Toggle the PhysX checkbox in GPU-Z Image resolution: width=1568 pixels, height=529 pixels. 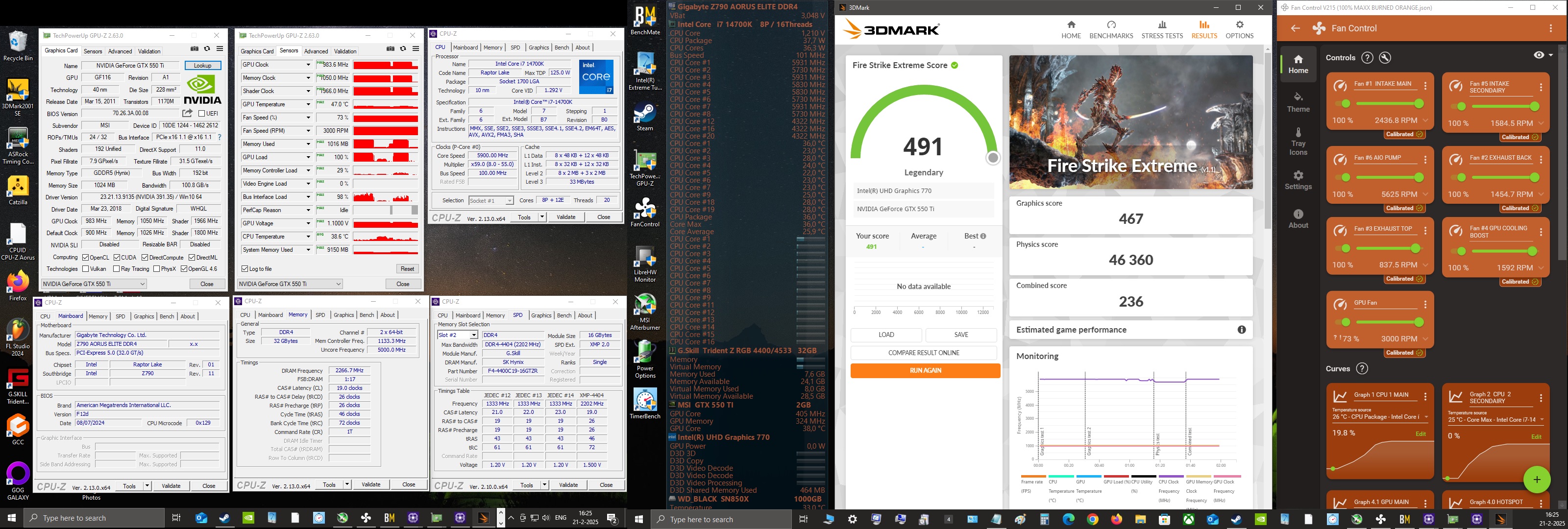[157, 269]
